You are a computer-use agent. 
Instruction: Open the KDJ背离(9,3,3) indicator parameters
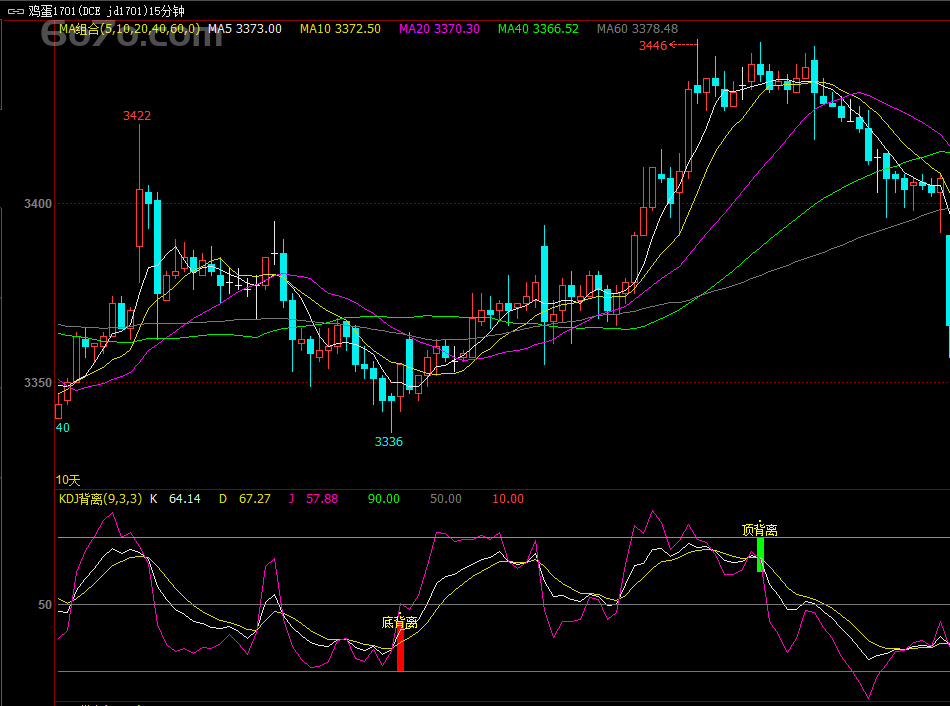(x=100, y=498)
